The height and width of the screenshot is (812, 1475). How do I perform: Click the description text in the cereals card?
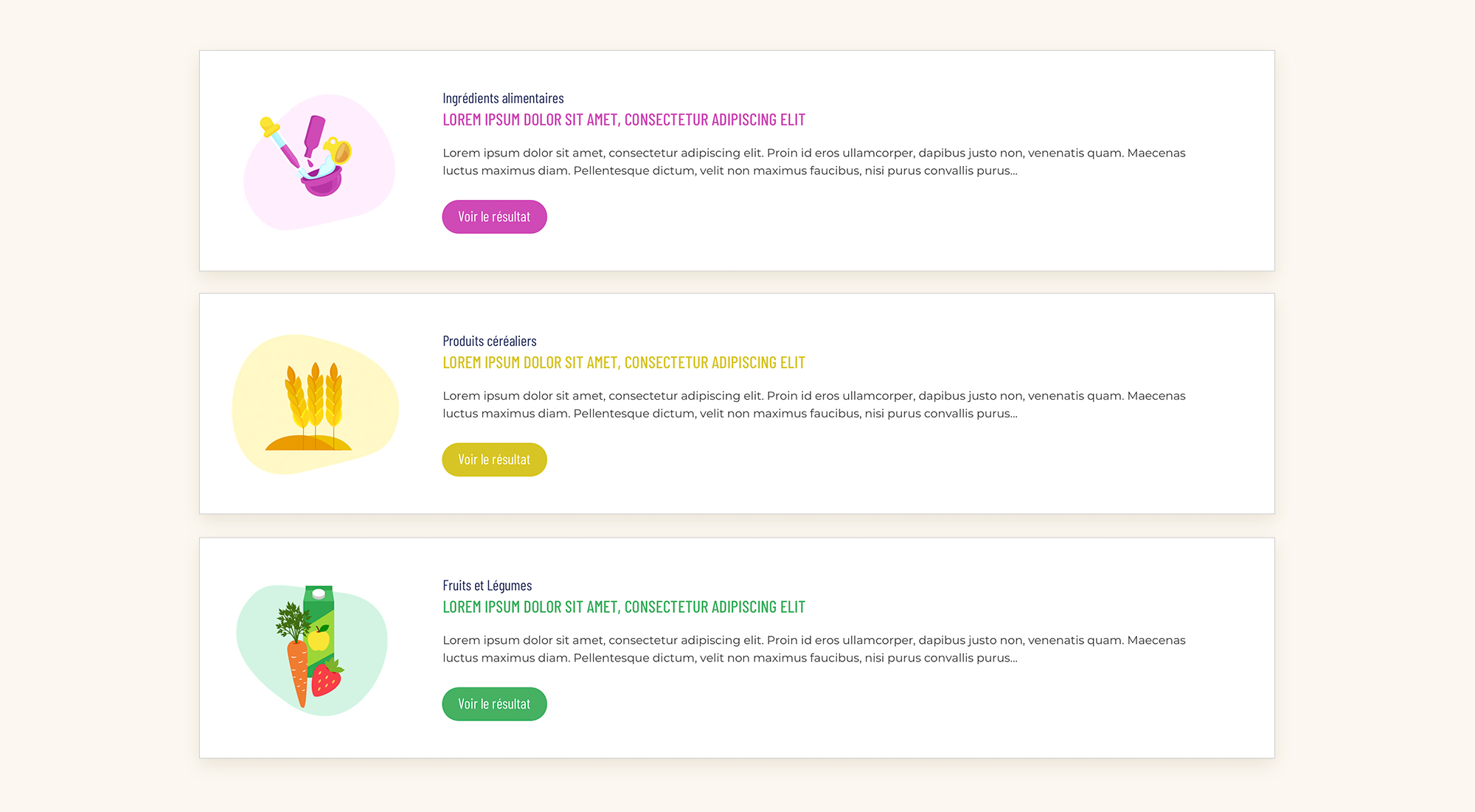point(814,404)
